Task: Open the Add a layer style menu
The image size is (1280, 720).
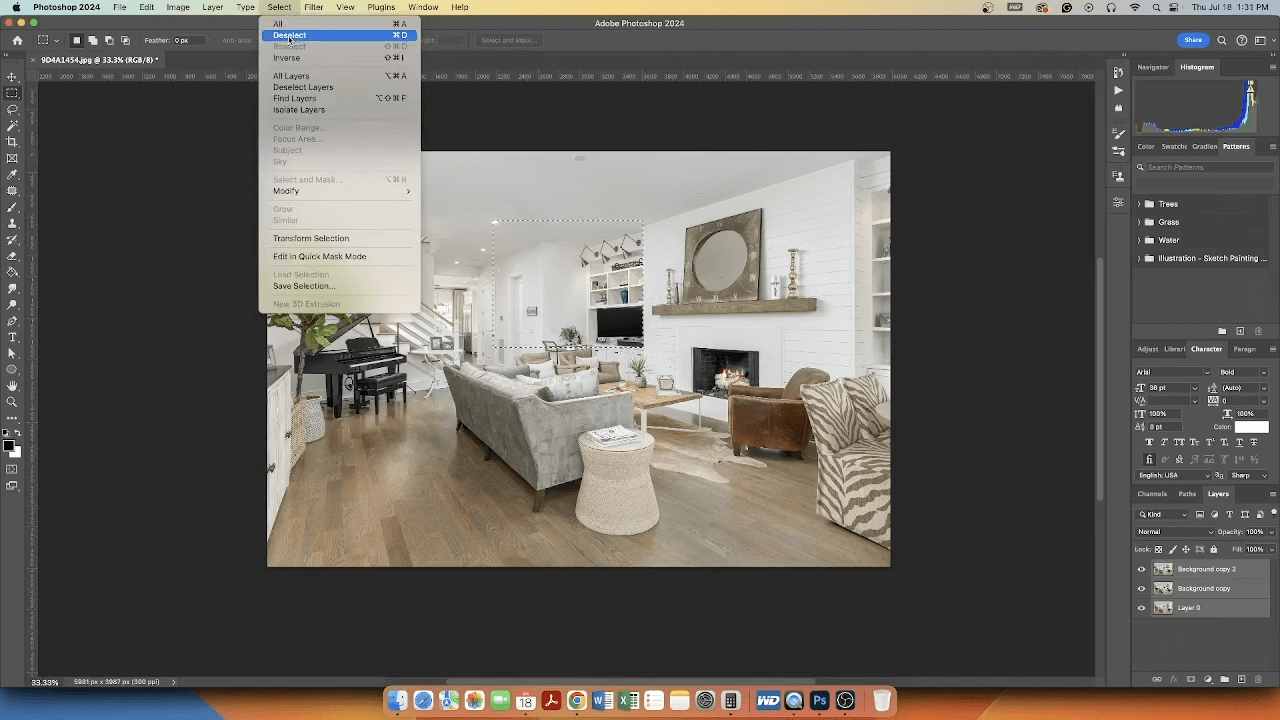Action: click(x=1174, y=679)
